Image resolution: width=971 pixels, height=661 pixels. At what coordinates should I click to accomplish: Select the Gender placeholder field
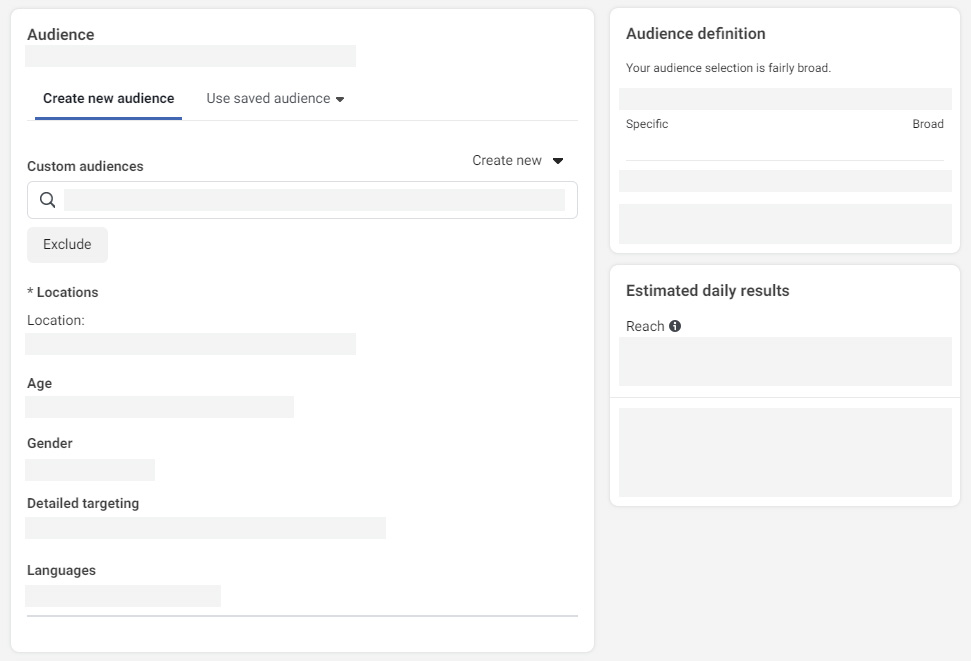tap(90, 470)
